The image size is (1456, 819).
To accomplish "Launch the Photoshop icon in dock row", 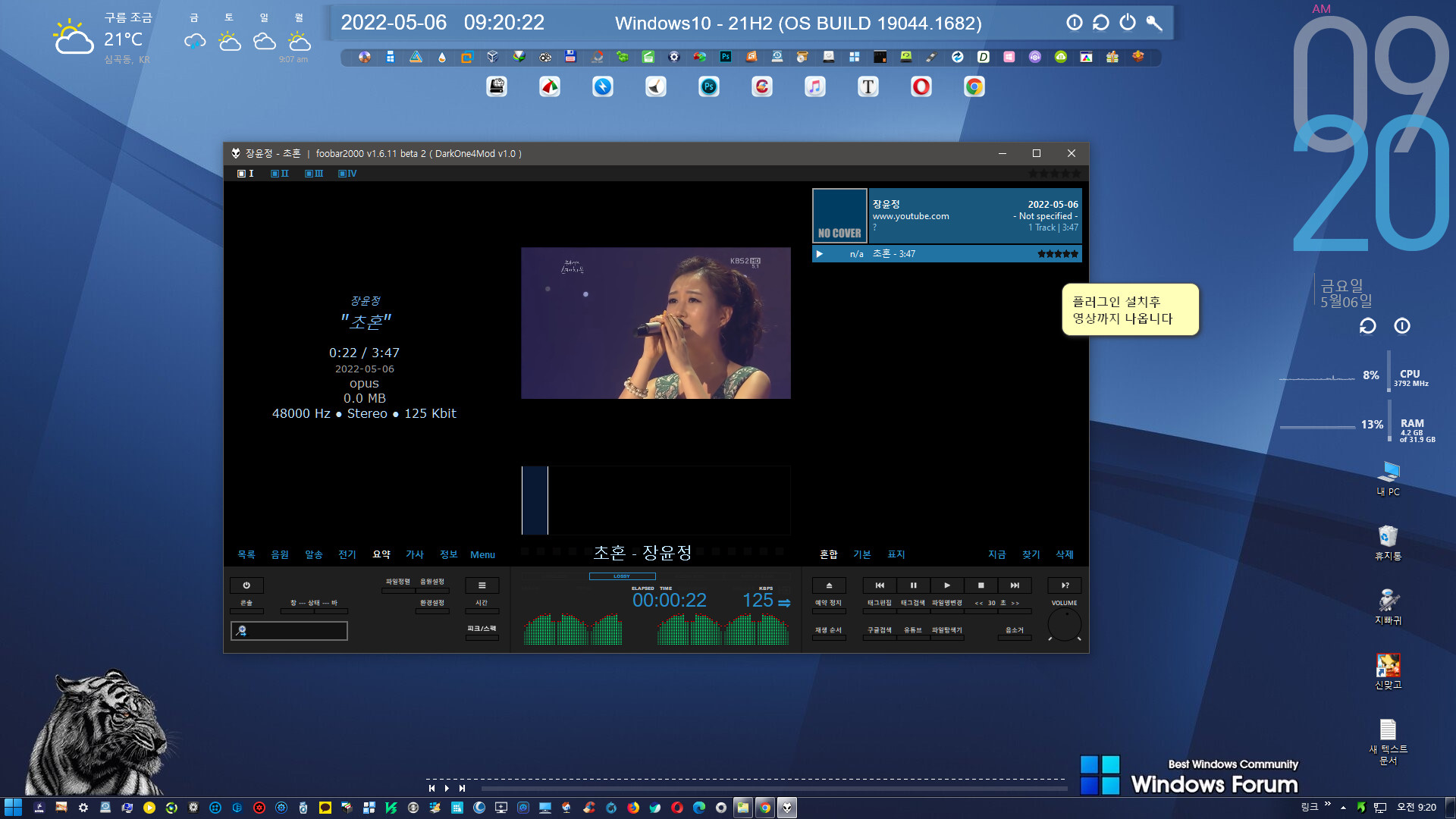I will (x=709, y=86).
